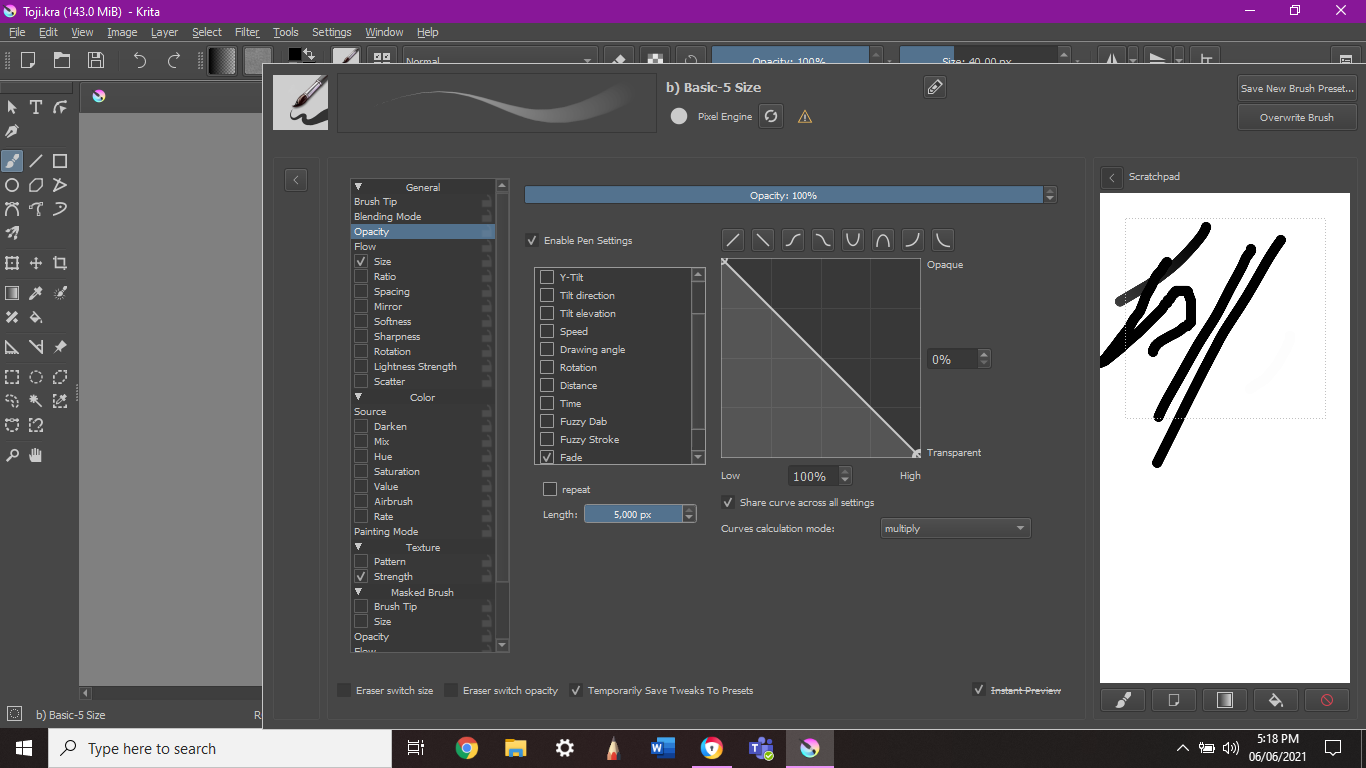Image resolution: width=1366 pixels, height=768 pixels.
Task: Hide the preset list using the left arrow button
Action: pyautogui.click(x=296, y=180)
